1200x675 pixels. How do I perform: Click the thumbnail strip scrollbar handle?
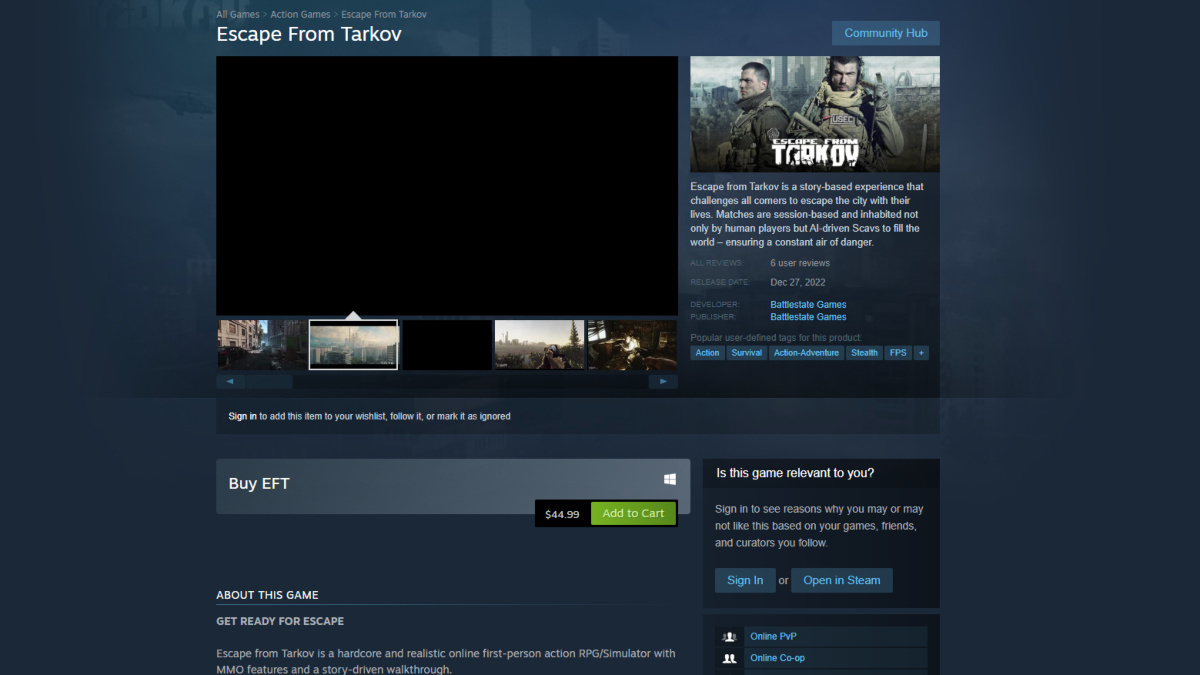click(x=269, y=382)
